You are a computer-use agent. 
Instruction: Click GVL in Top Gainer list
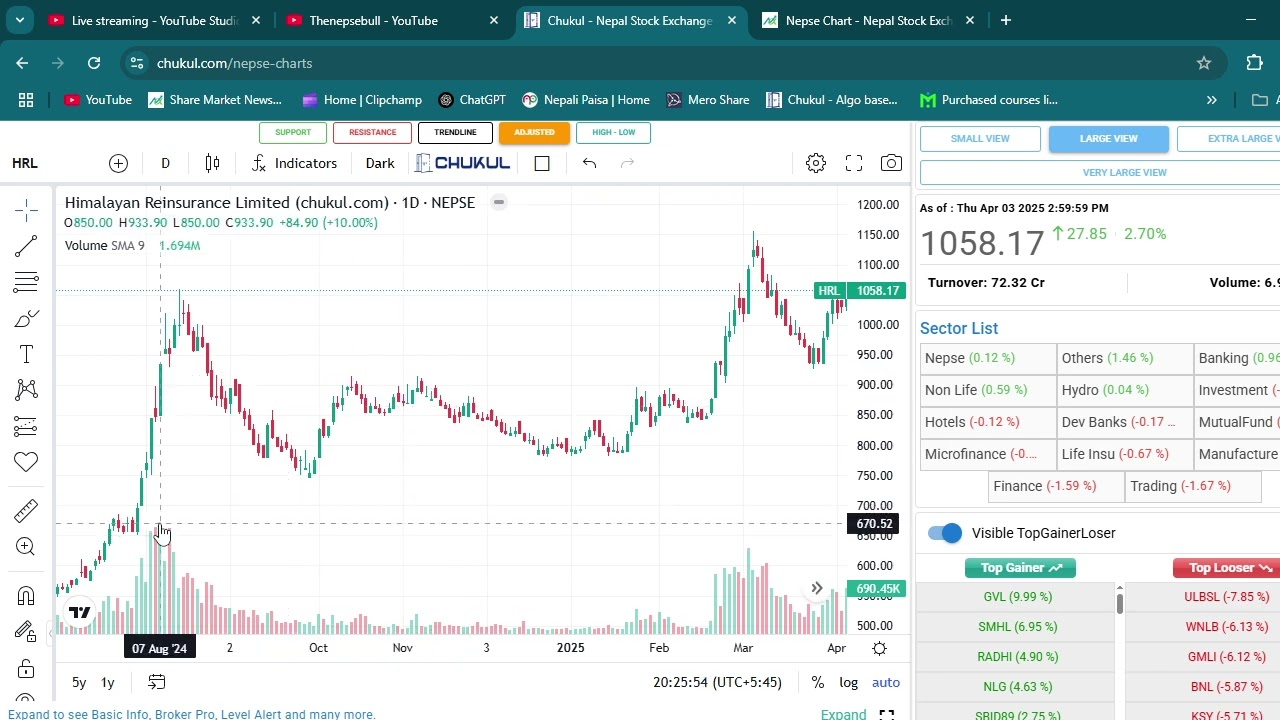pyautogui.click(x=1017, y=597)
